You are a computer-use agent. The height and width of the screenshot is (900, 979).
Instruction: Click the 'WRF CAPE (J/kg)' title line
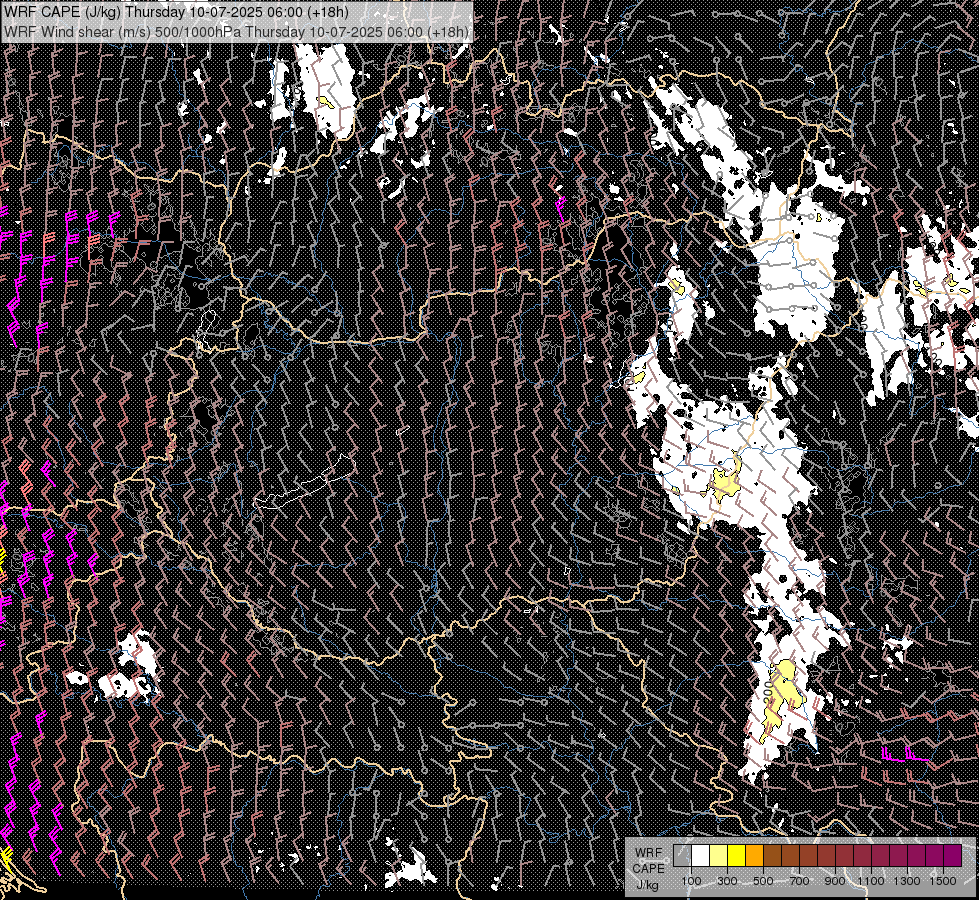pyautogui.click(x=175, y=12)
